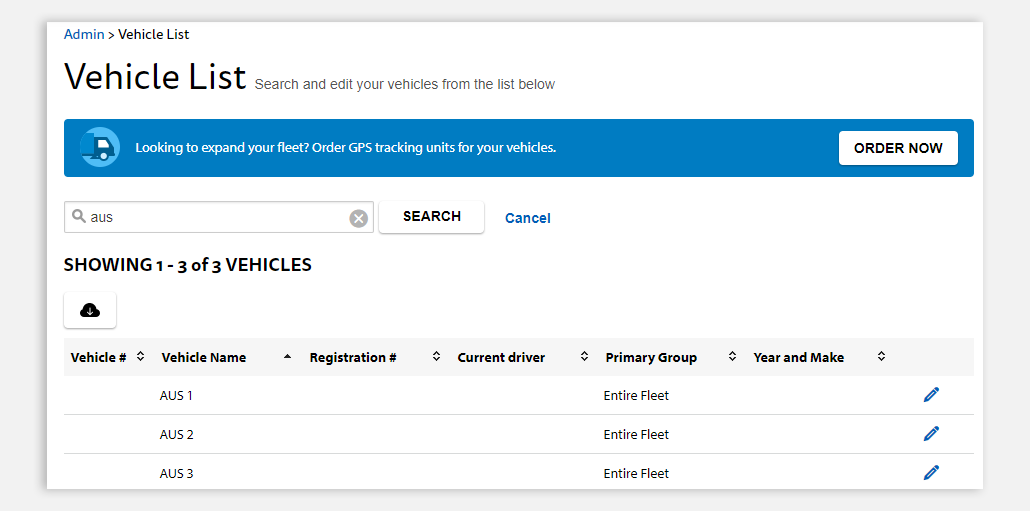Select the AUS 3 vehicle name
This screenshot has width=1030, height=511.
pos(177,473)
